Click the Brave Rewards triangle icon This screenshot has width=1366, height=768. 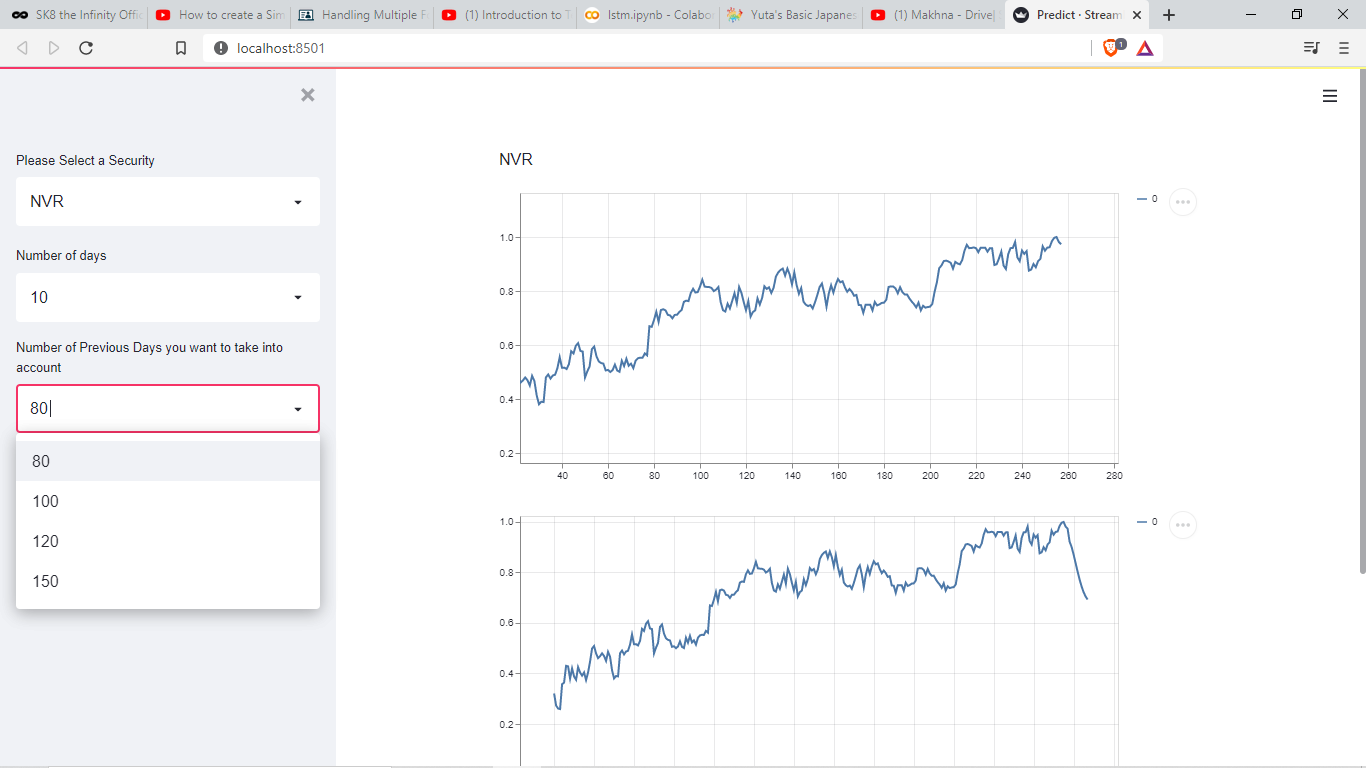click(1145, 48)
